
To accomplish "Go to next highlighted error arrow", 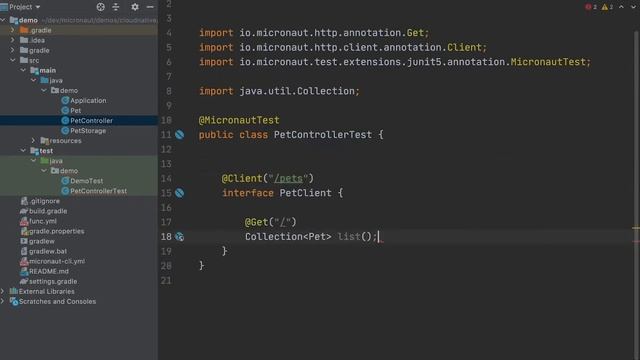I will coord(633,7).
